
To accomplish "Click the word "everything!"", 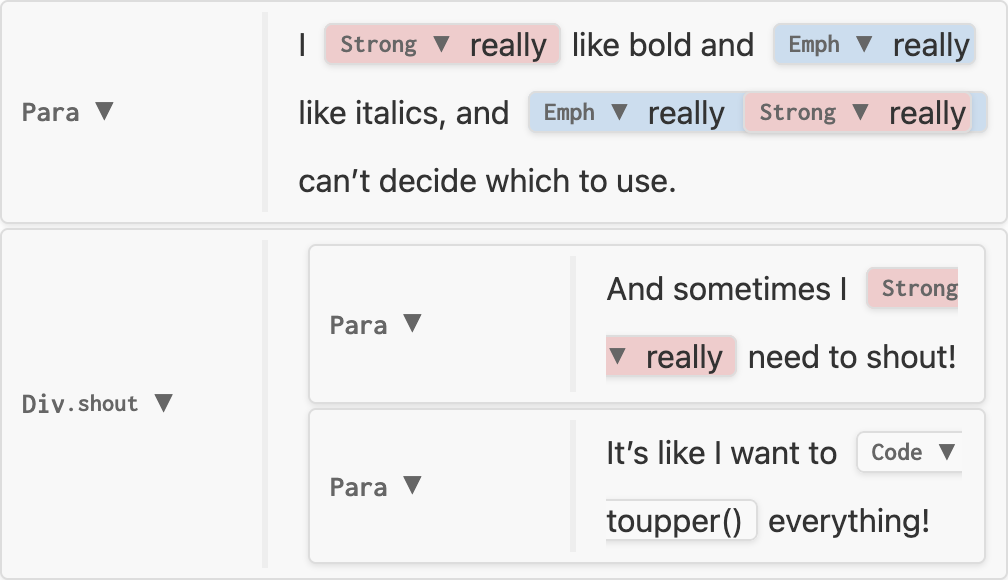I will 849,521.
